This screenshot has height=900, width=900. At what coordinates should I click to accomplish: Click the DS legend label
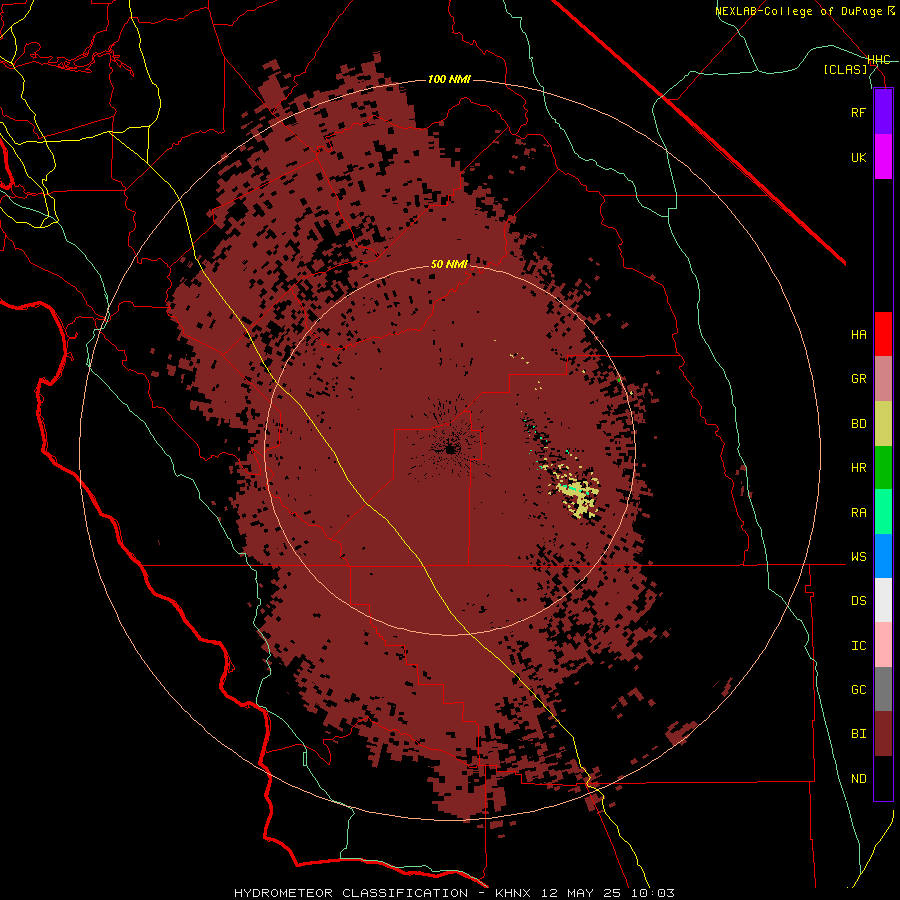[x=858, y=601]
